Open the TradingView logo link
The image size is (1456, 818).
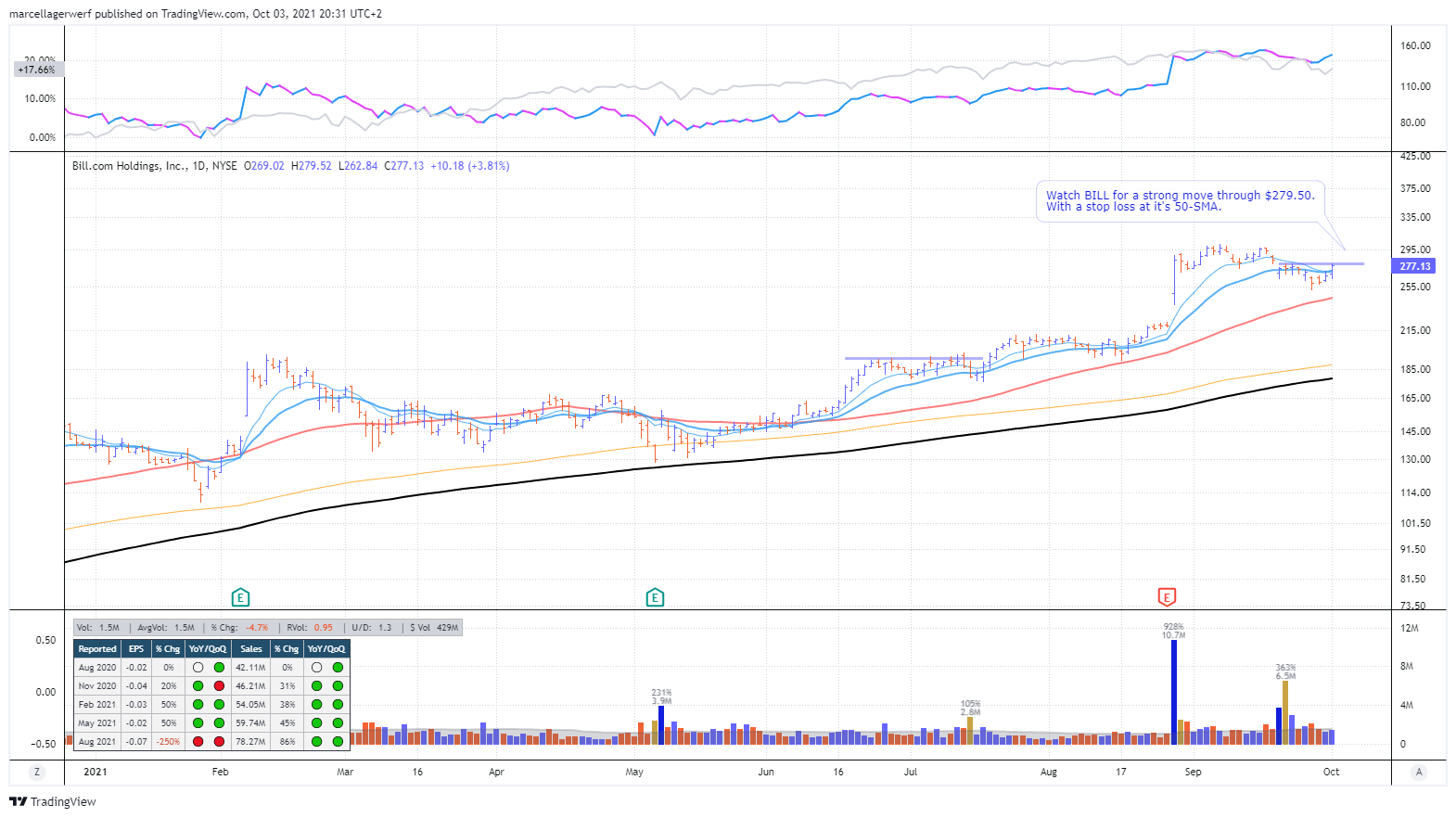point(53,802)
